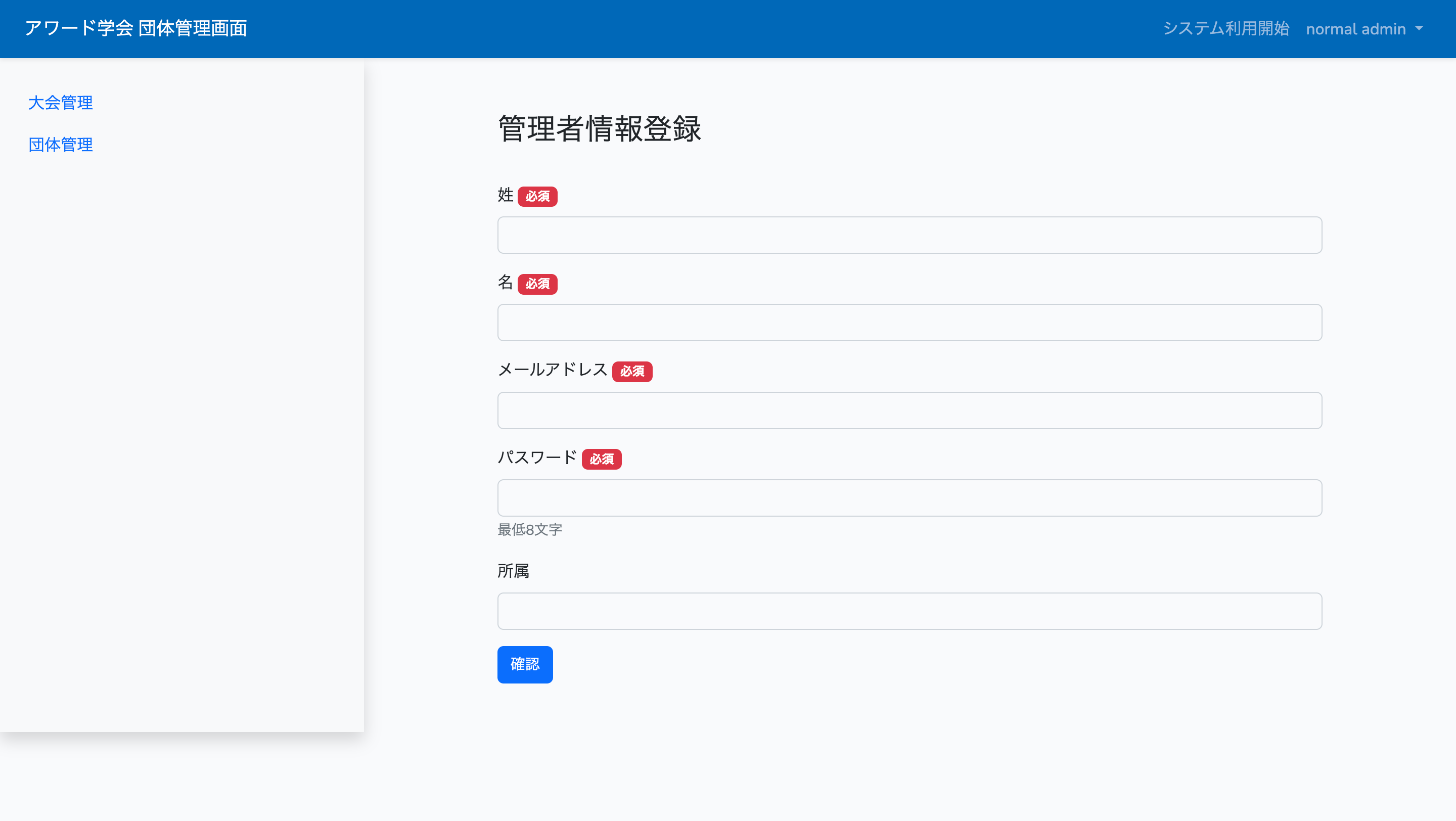Click the 必須 badge beside メールアドレス

coord(632,371)
